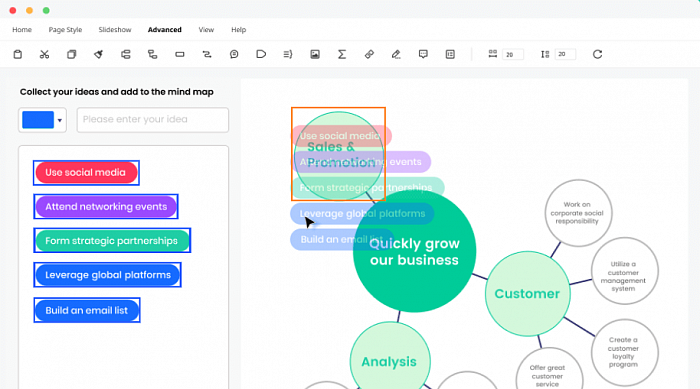Screen dimensions: 700x389
Task: Click the boundary tag shape icon
Action: 261,54
